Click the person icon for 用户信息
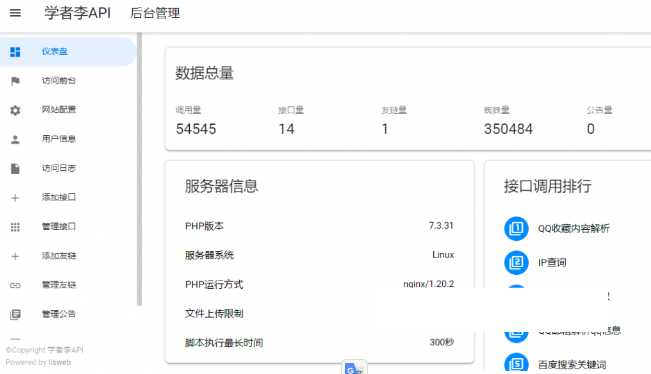Image resolution: width=651 pixels, height=374 pixels. [x=15, y=139]
